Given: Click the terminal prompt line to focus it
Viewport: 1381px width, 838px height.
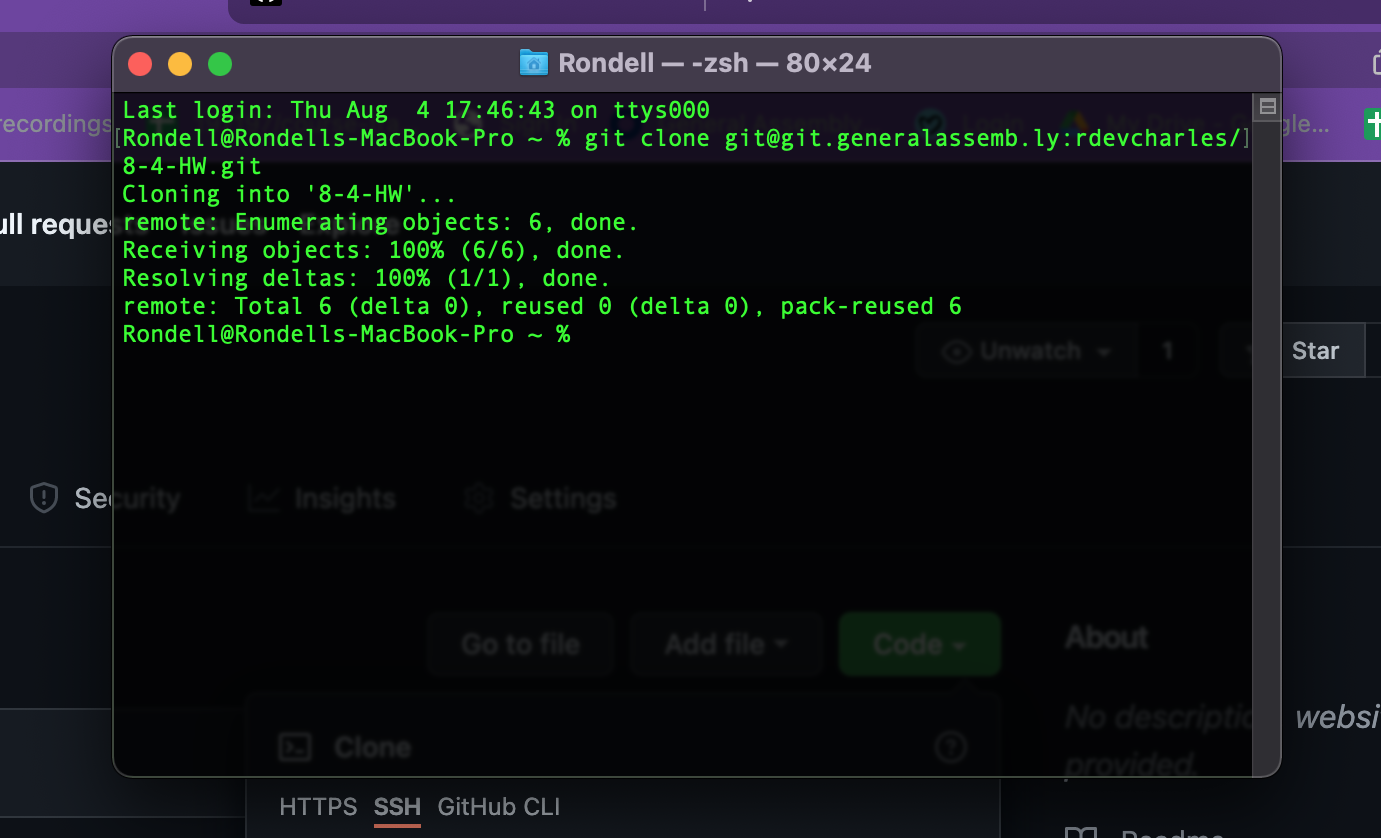Looking at the screenshot, I should click(x=348, y=334).
